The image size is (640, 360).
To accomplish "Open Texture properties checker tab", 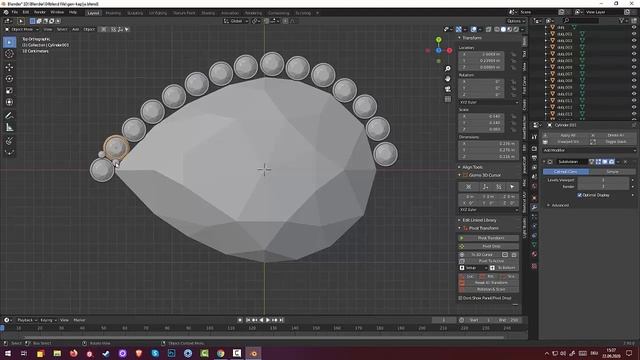I will [534, 266].
